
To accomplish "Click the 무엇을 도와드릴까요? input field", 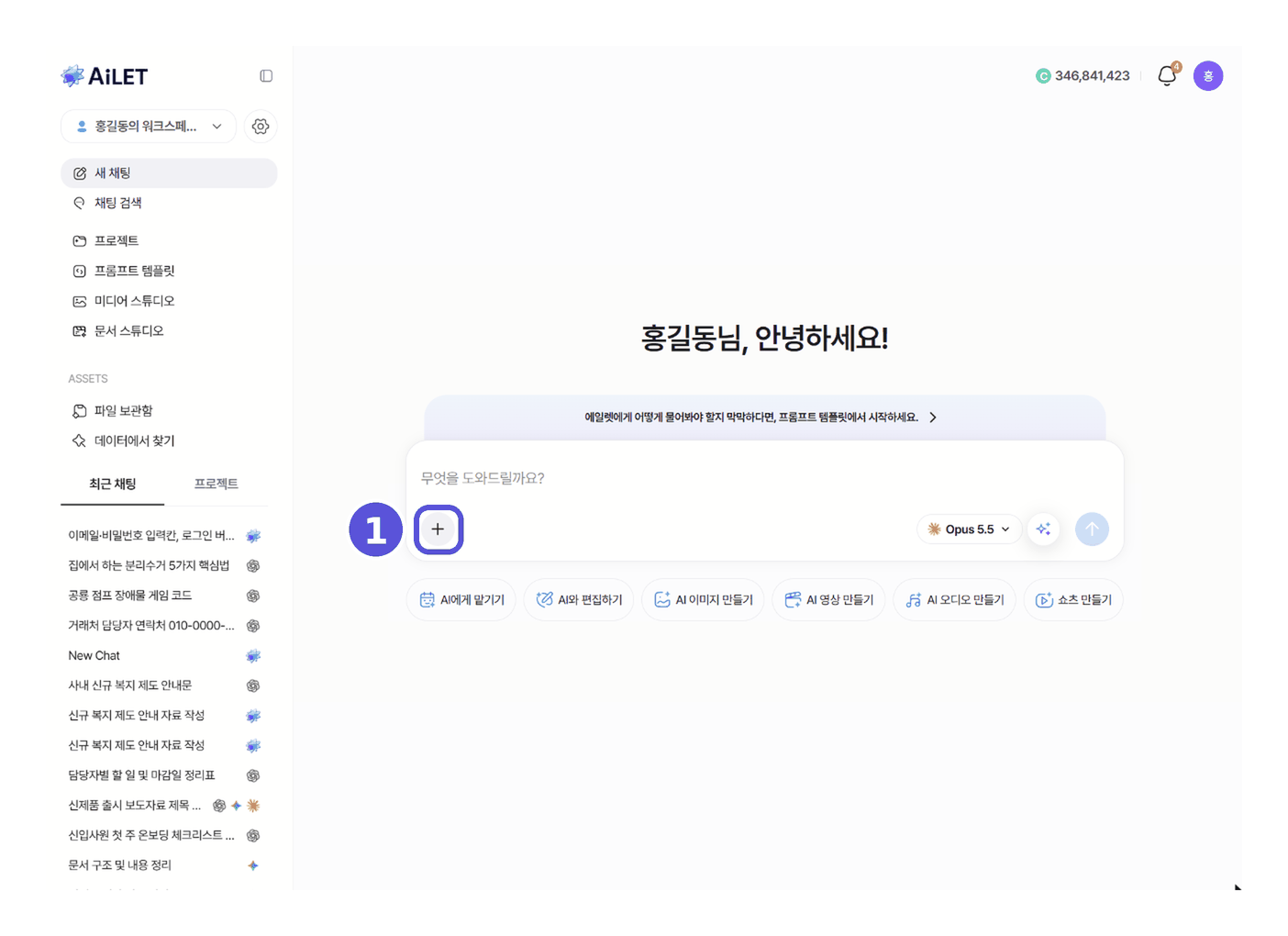I will click(x=764, y=478).
